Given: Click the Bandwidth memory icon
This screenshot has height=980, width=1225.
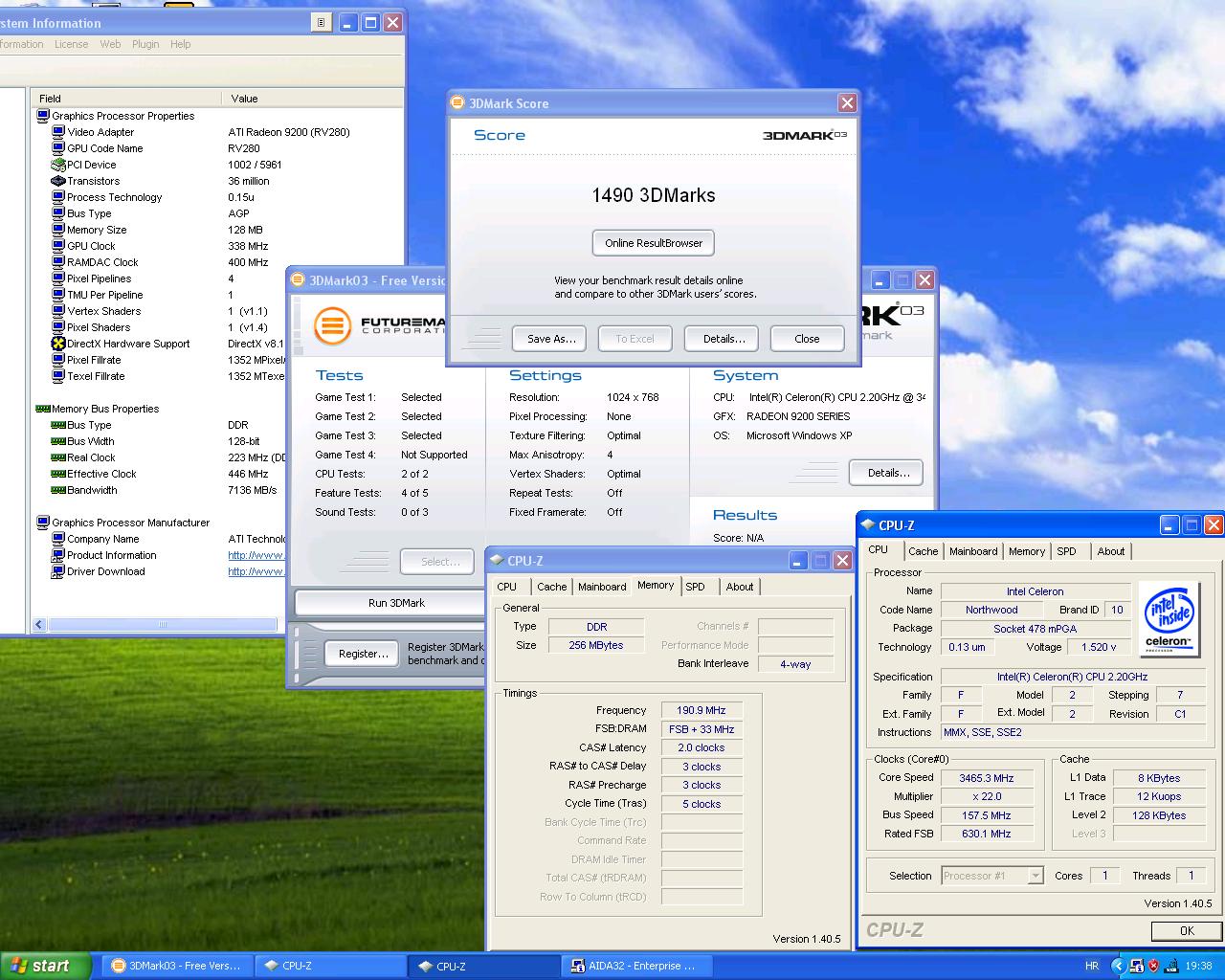Looking at the screenshot, I should click(58, 490).
